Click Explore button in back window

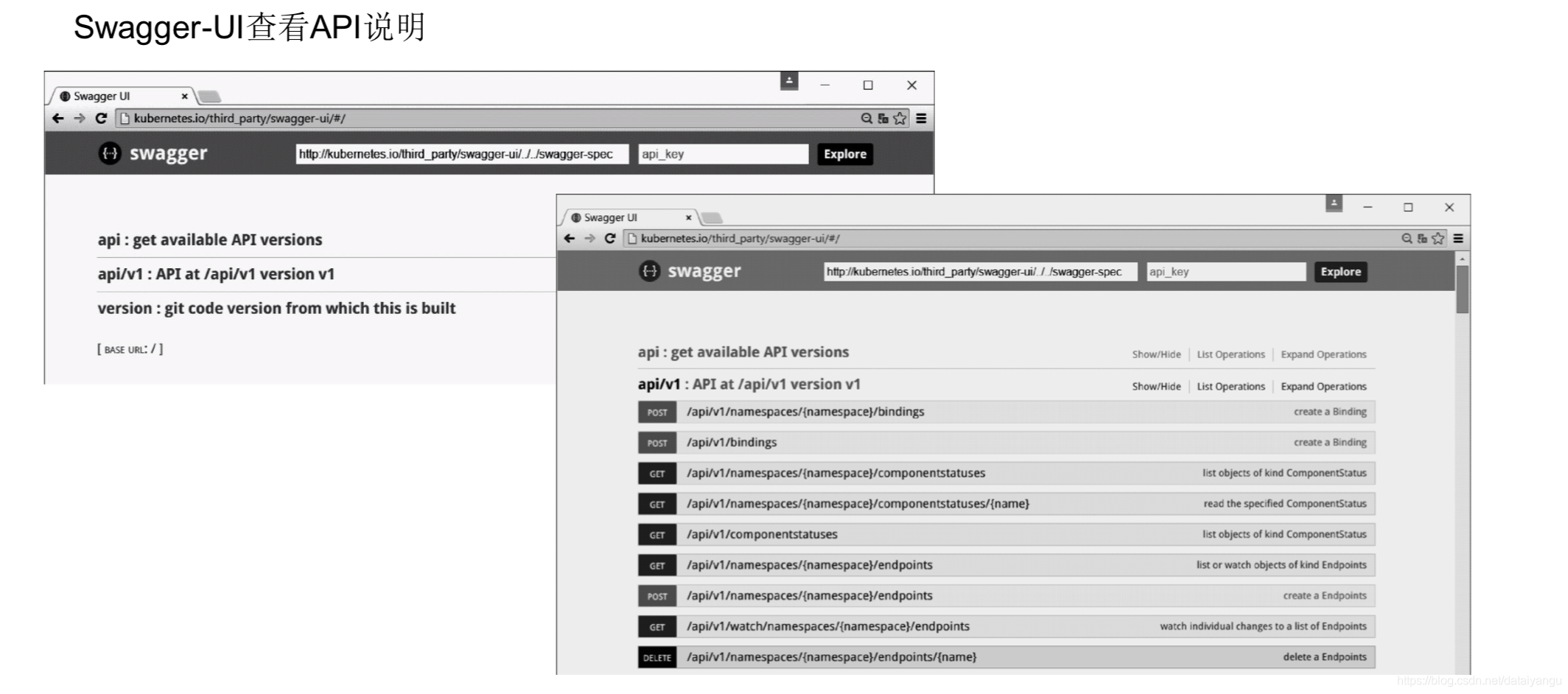click(x=845, y=154)
